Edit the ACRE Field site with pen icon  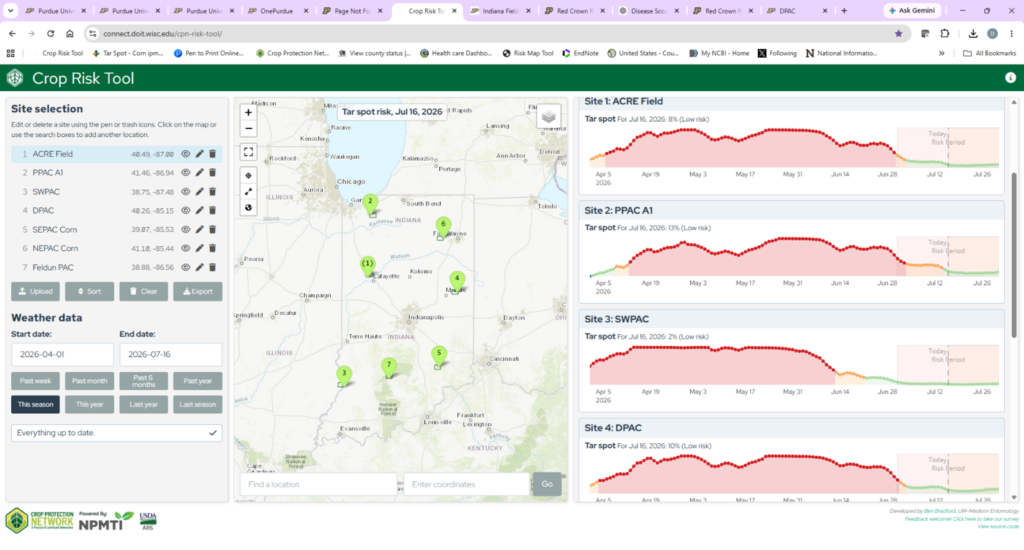[199, 154]
